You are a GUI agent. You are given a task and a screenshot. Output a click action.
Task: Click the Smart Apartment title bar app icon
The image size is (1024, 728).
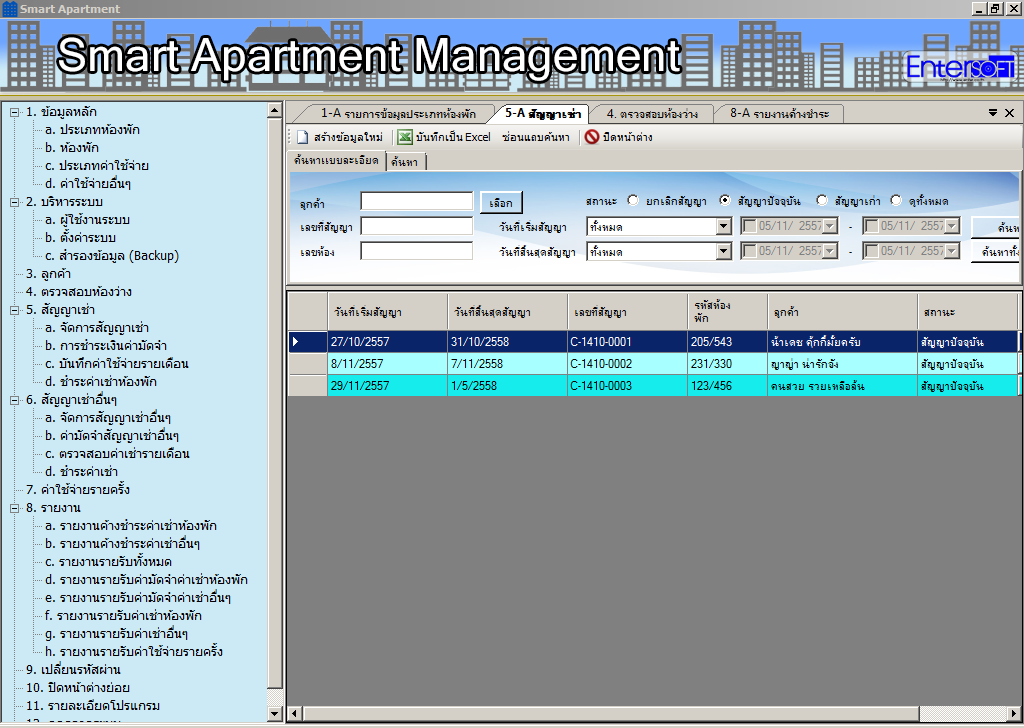click(x=10, y=8)
